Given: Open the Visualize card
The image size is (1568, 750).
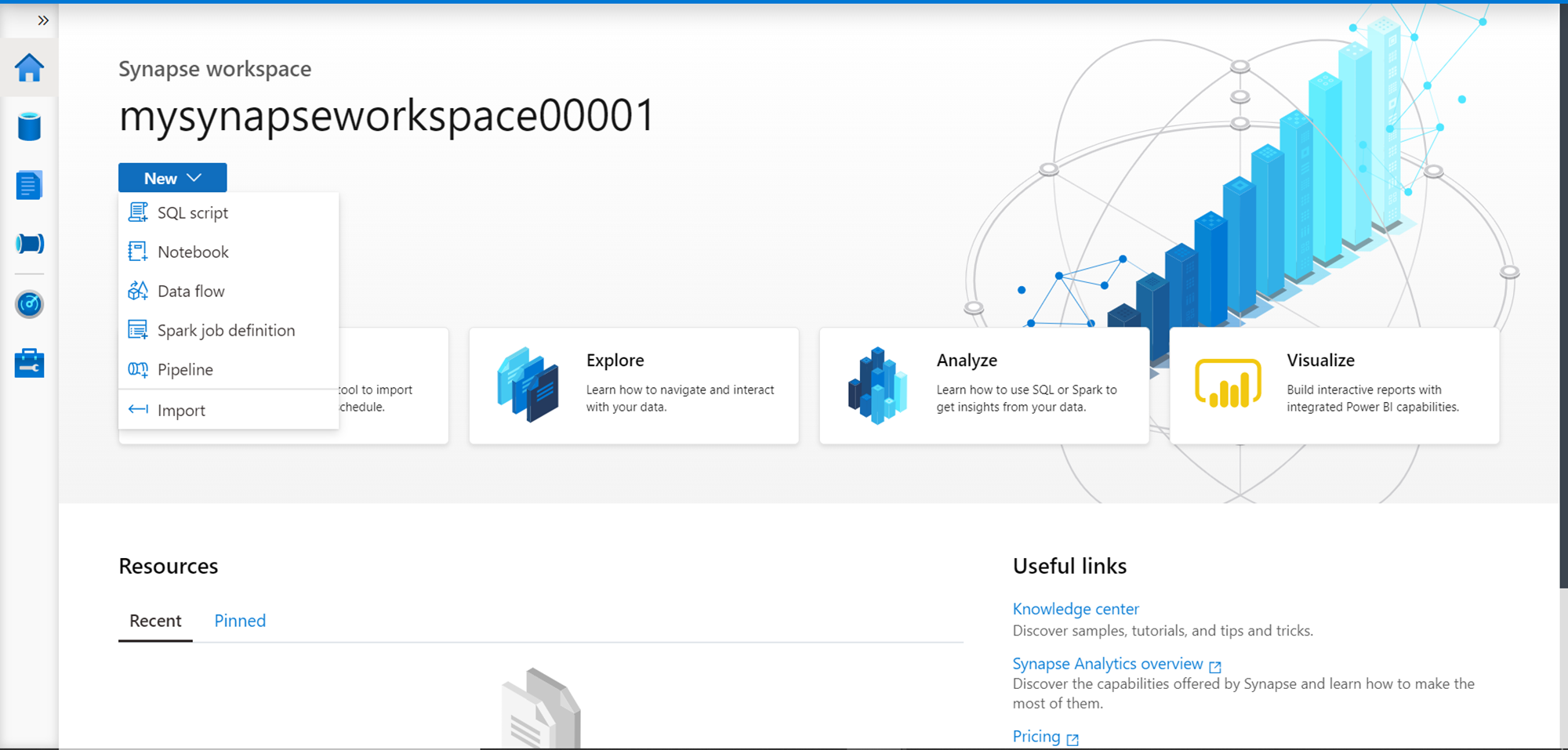Looking at the screenshot, I should 1334,386.
